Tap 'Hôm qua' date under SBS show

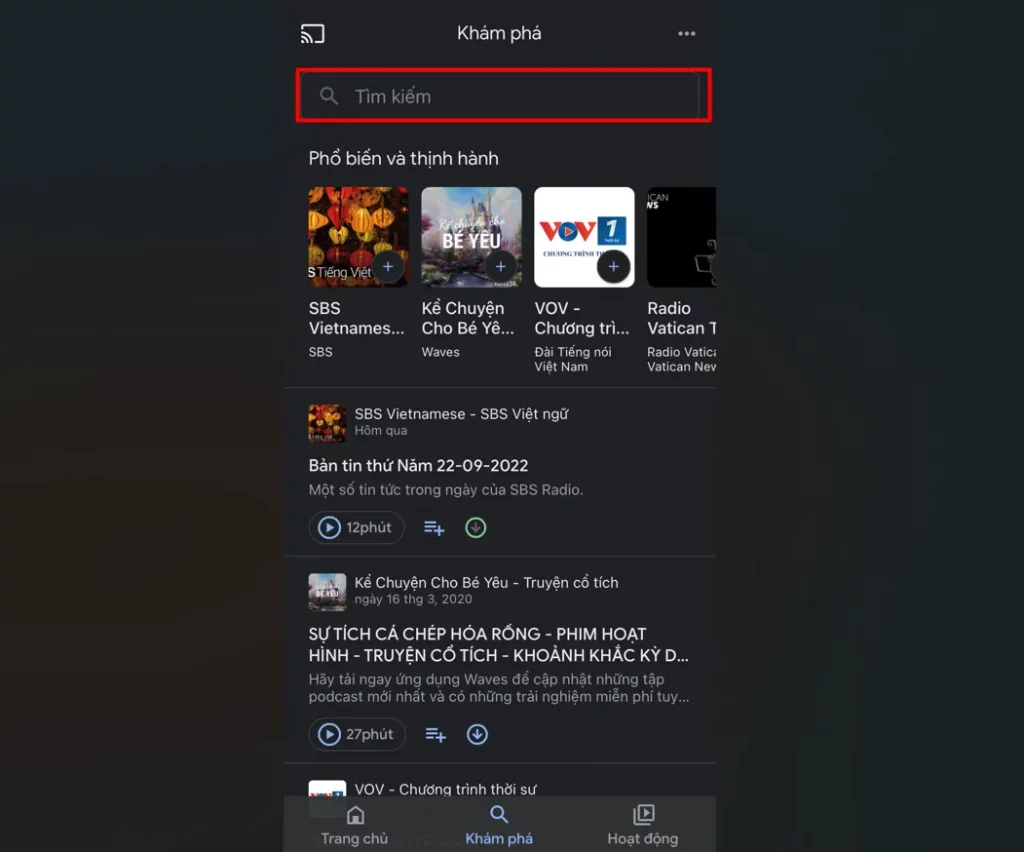point(381,431)
